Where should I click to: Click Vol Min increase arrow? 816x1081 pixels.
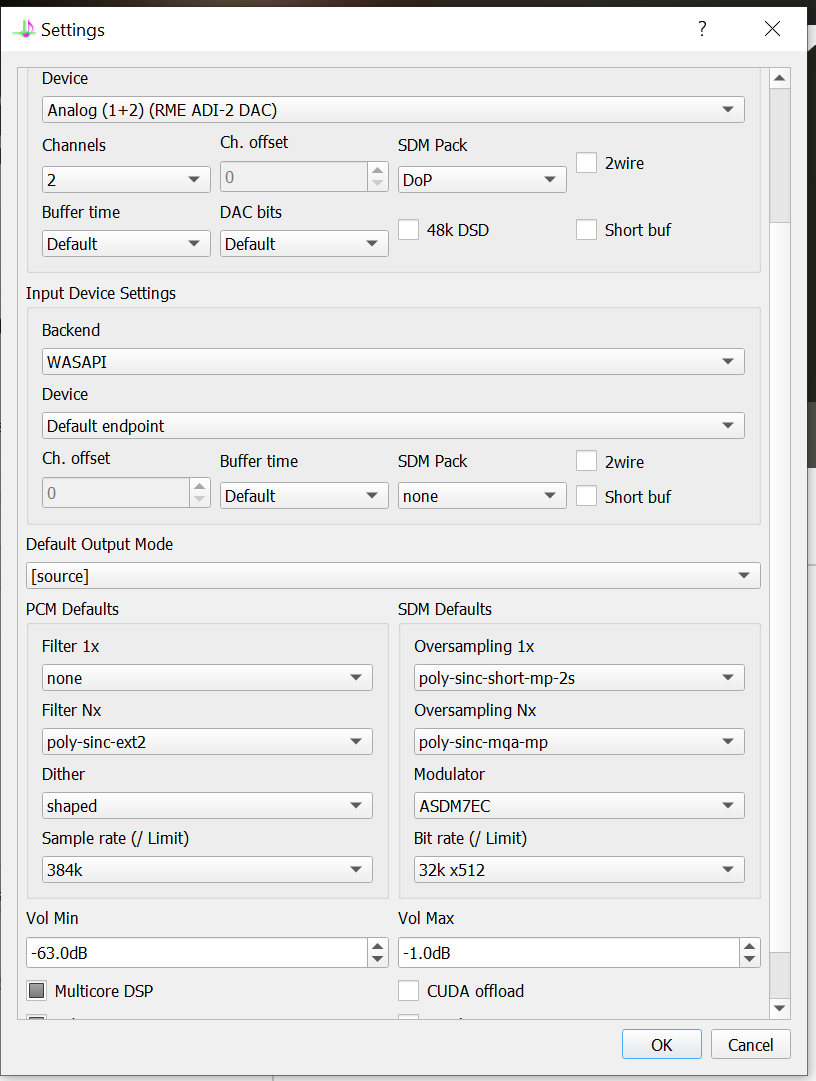[x=377, y=946]
